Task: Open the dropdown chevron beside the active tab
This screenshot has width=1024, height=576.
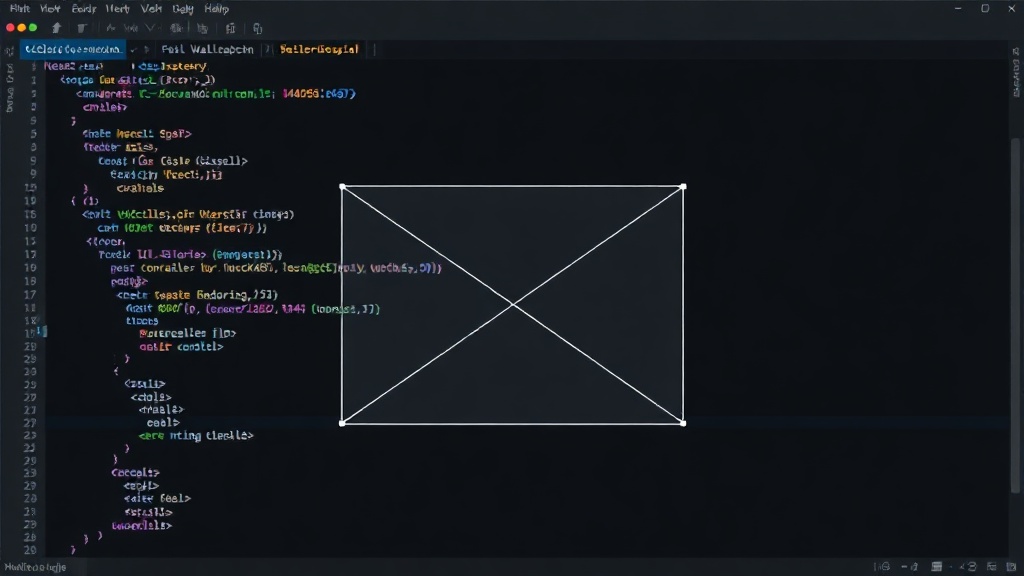Action: point(133,50)
